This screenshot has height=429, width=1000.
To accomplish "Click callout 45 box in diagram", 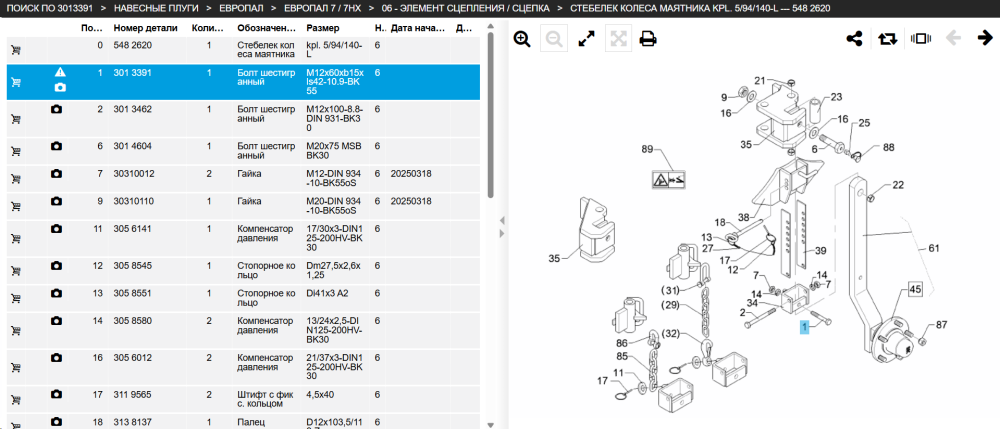I will pos(915,290).
